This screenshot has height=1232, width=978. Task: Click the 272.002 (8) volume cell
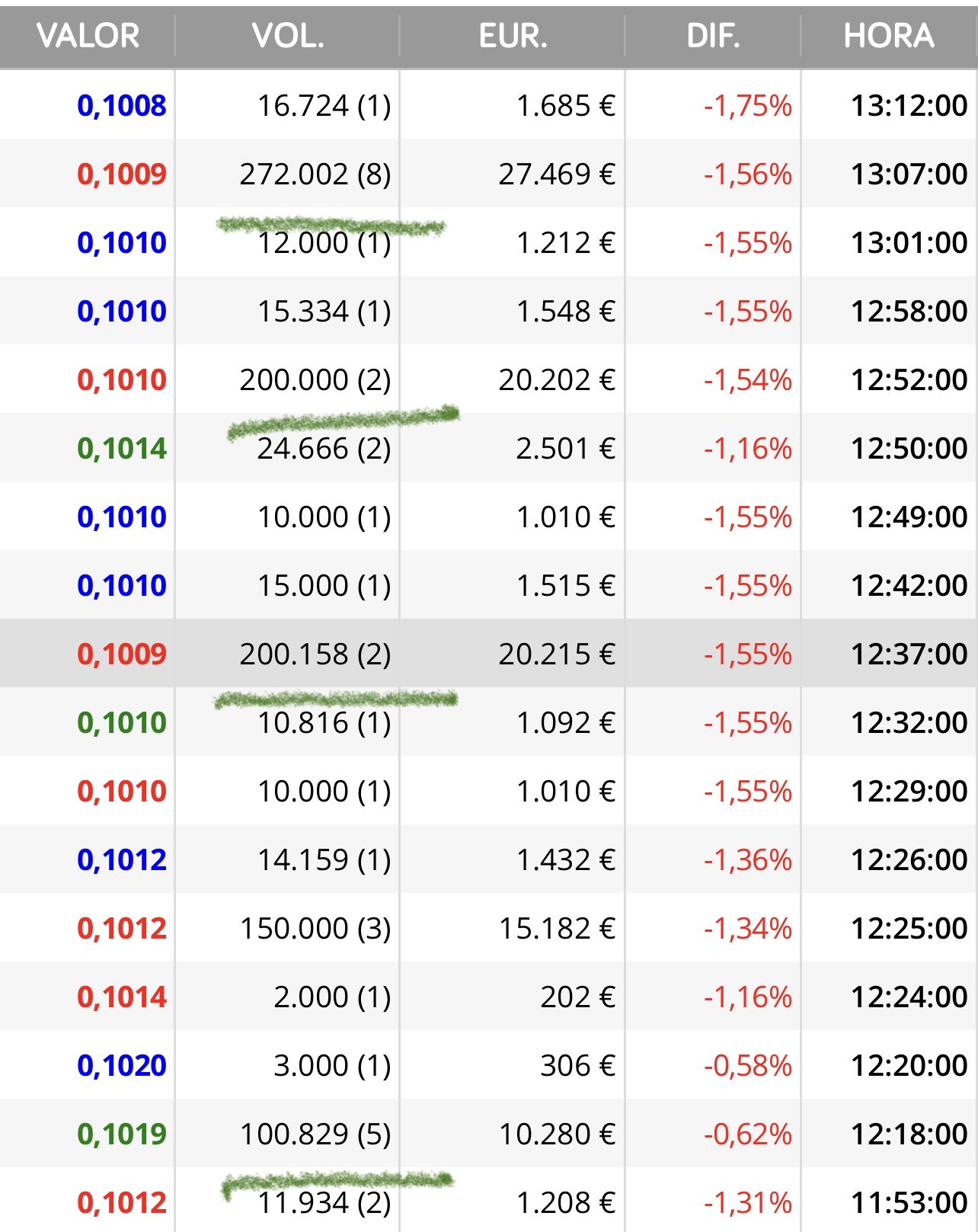[315, 174]
